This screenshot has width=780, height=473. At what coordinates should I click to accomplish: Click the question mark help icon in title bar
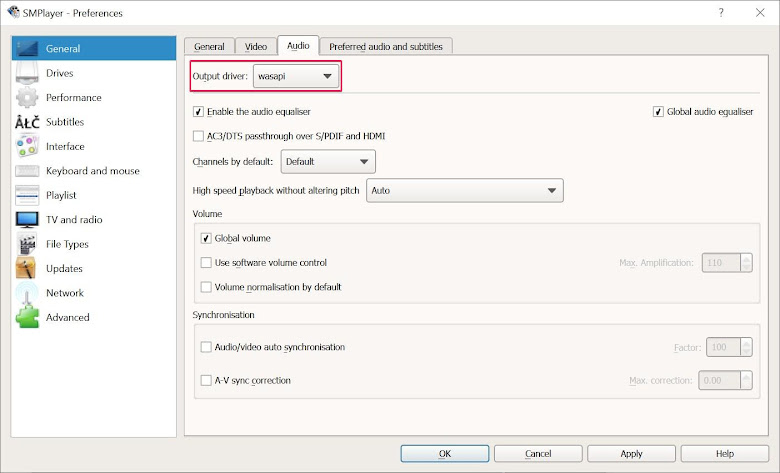[x=721, y=12]
